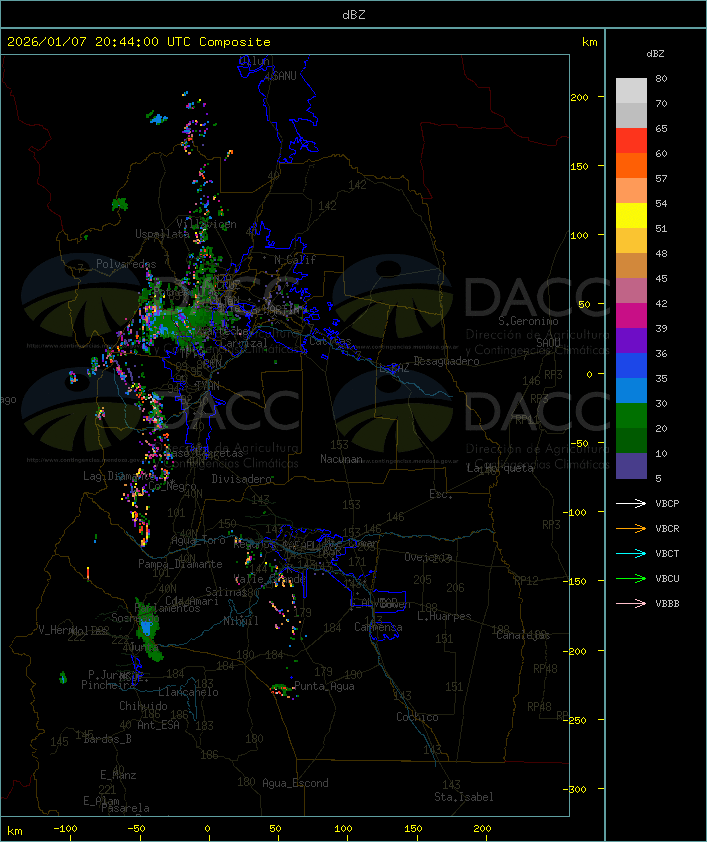Click the Pampa_Diamante map label
Screen dimensions: 707x842
[x=180, y=564]
